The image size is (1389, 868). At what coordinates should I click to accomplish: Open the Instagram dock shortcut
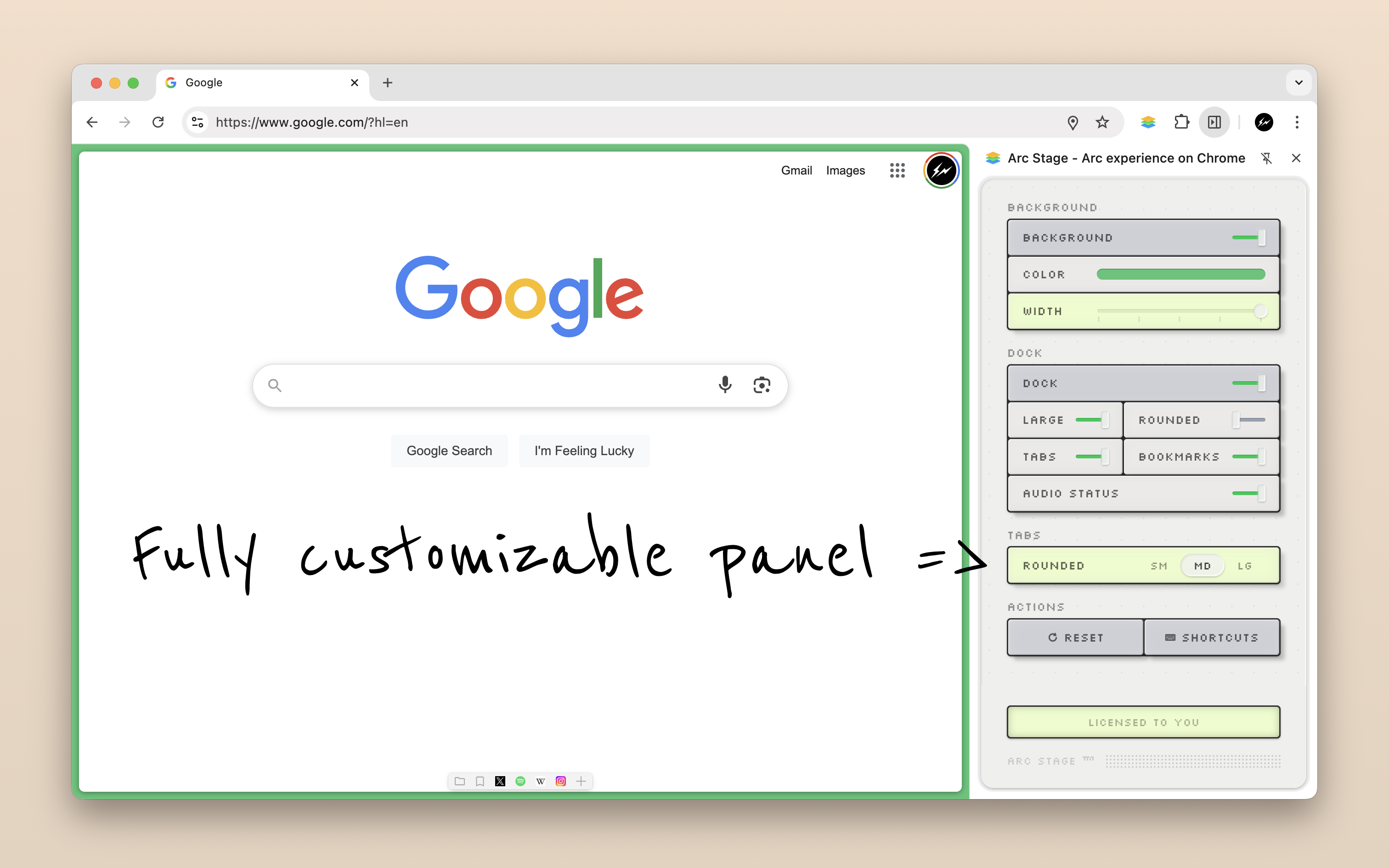click(561, 781)
